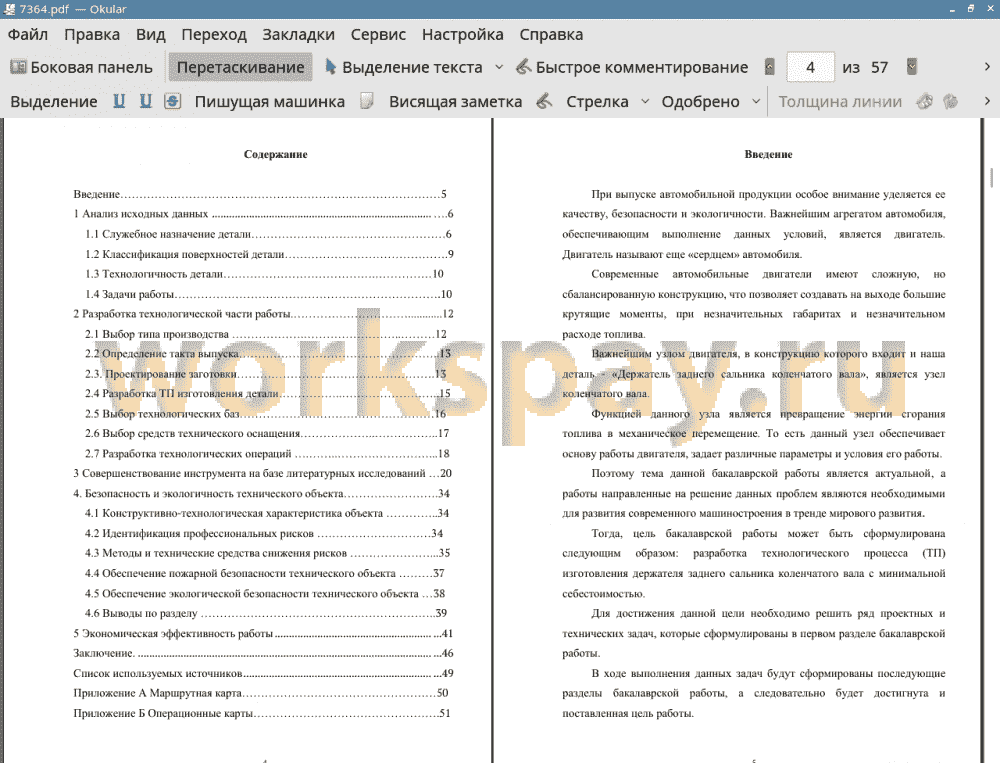Click contents entry '2.1 Выбор типа производства'
Image resolution: width=1000 pixels, height=763 pixels.
(x=266, y=334)
